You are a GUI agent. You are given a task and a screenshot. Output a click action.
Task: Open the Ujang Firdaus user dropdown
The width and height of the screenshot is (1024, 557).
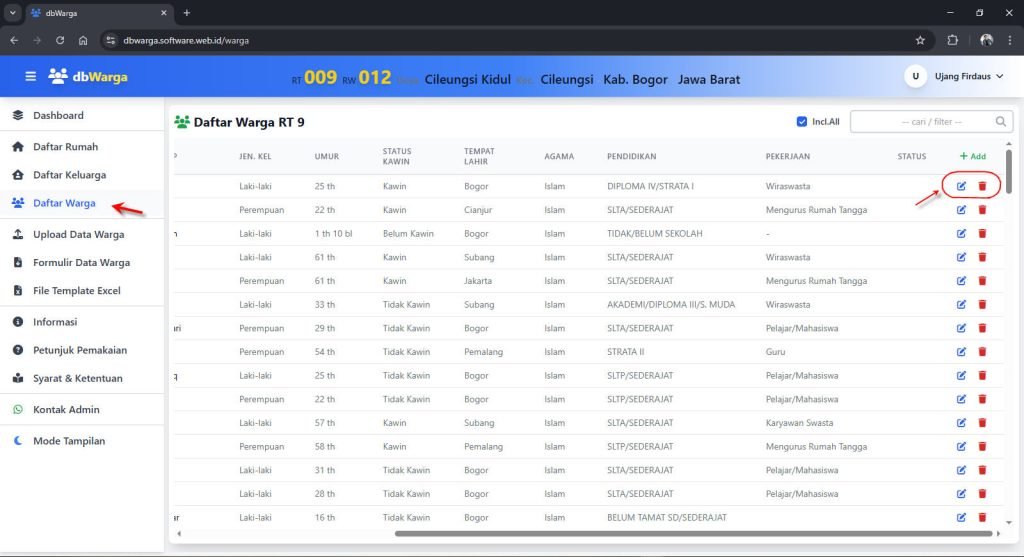(x=954, y=77)
